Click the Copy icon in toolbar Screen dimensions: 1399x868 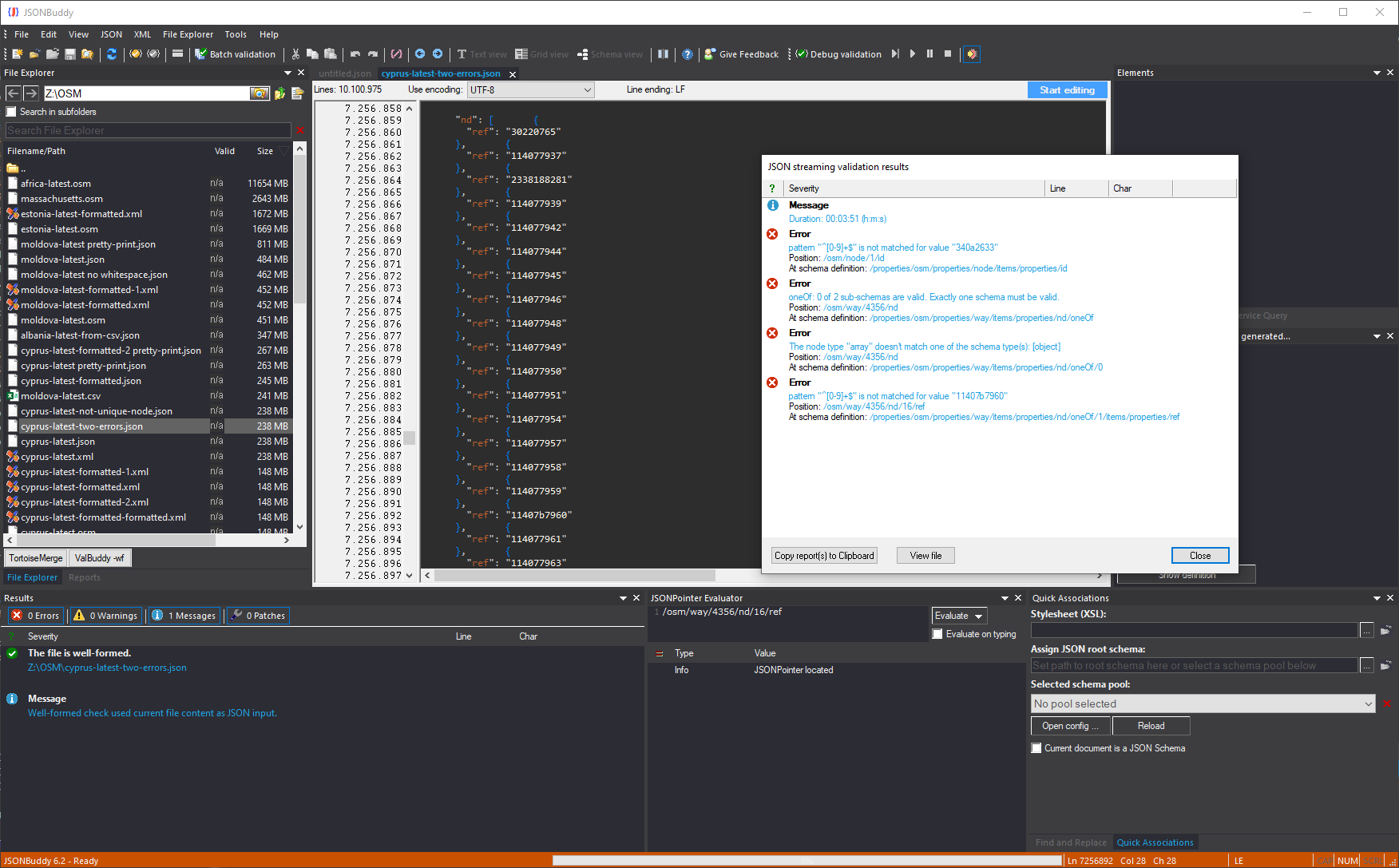point(313,54)
